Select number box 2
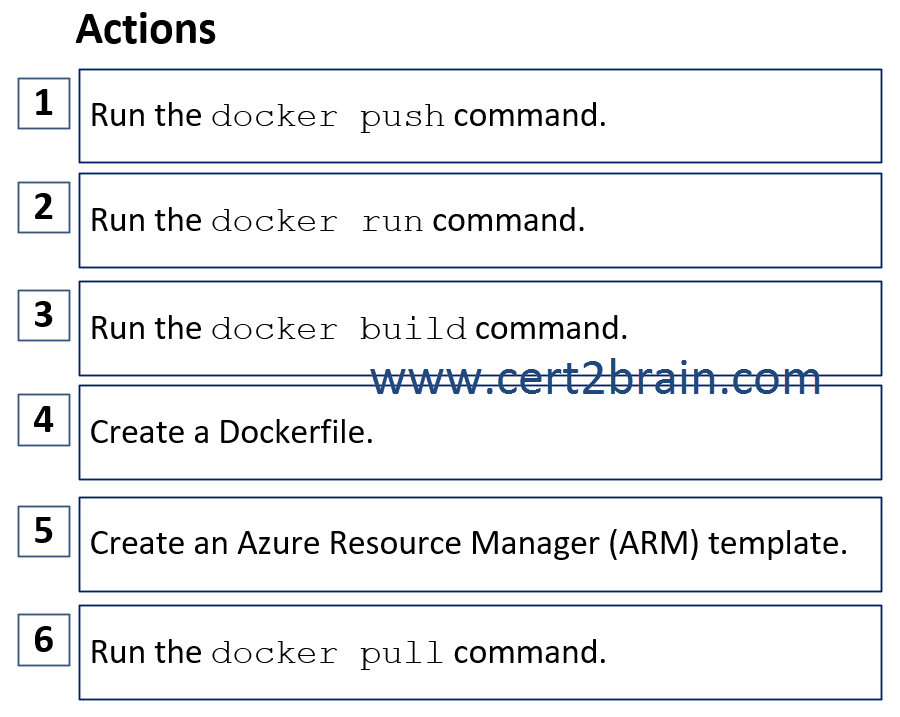This screenshot has width=900, height=717. 44,207
